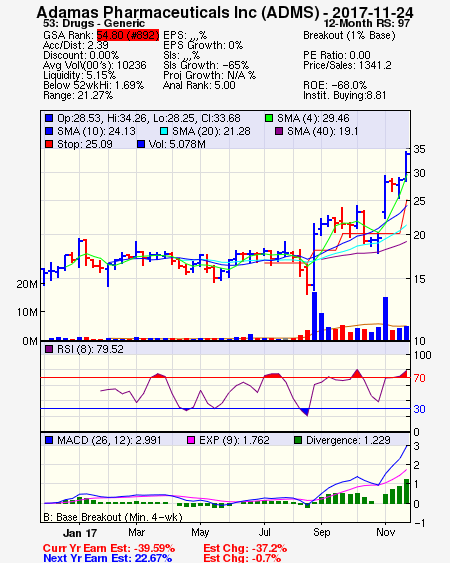Click the 35 price axis label
This screenshot has height=563, width=450.
click(419, 149)
